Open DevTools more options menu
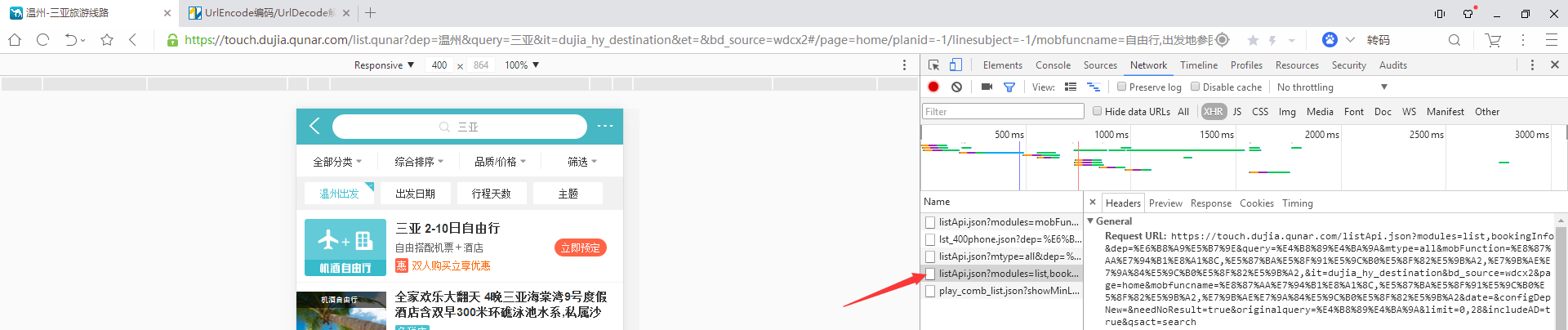 pyautogui.click(x=1532, y=65)
